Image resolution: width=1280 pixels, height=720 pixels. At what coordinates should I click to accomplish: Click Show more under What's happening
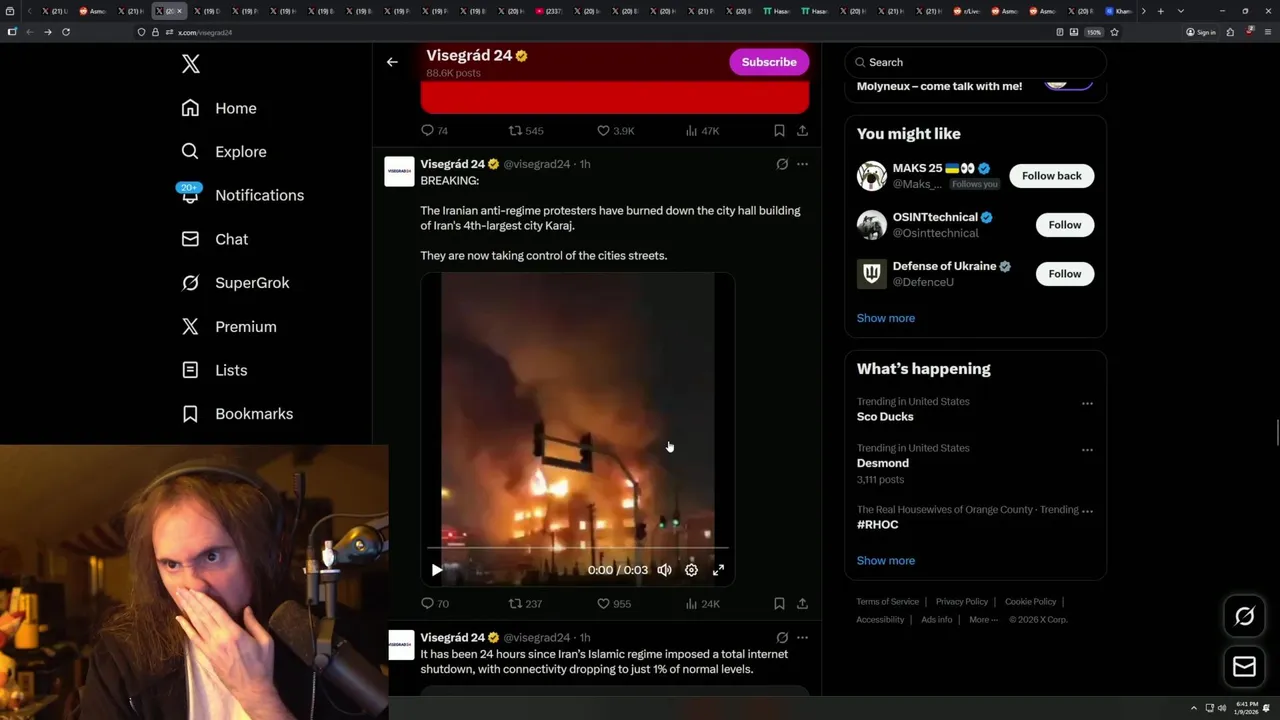[886, 561]
